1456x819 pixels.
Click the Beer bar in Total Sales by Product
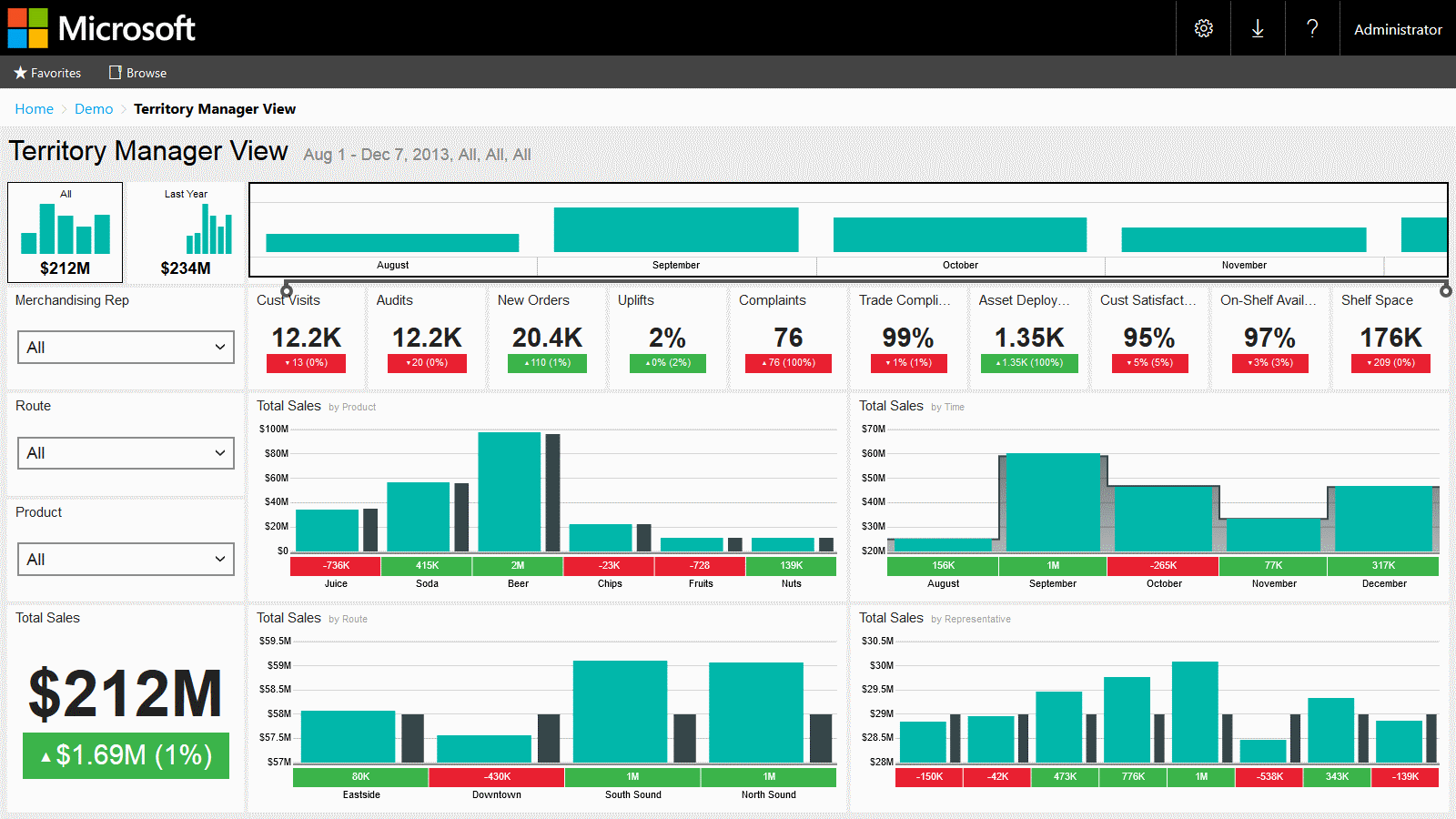[510, 491]
